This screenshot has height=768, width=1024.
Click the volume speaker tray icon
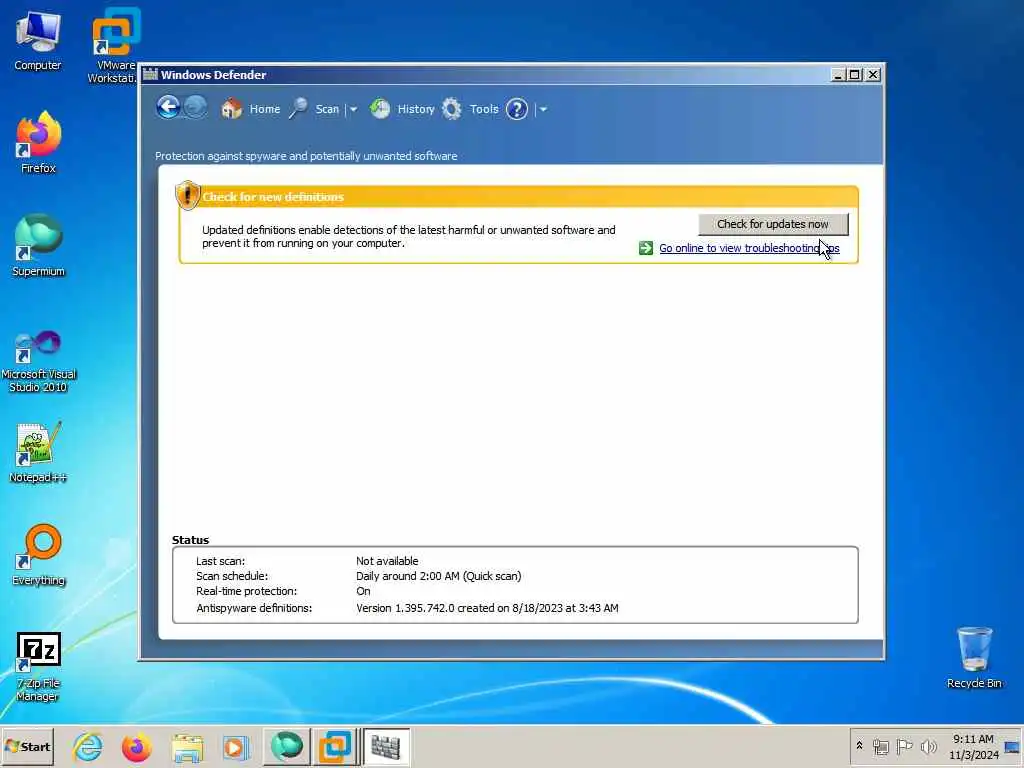(x=928, y=746)
